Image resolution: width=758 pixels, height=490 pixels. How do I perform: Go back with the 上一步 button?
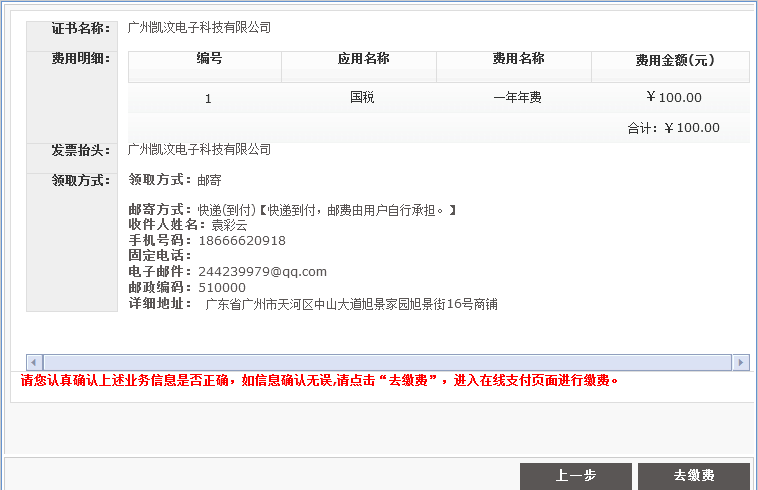576,476
